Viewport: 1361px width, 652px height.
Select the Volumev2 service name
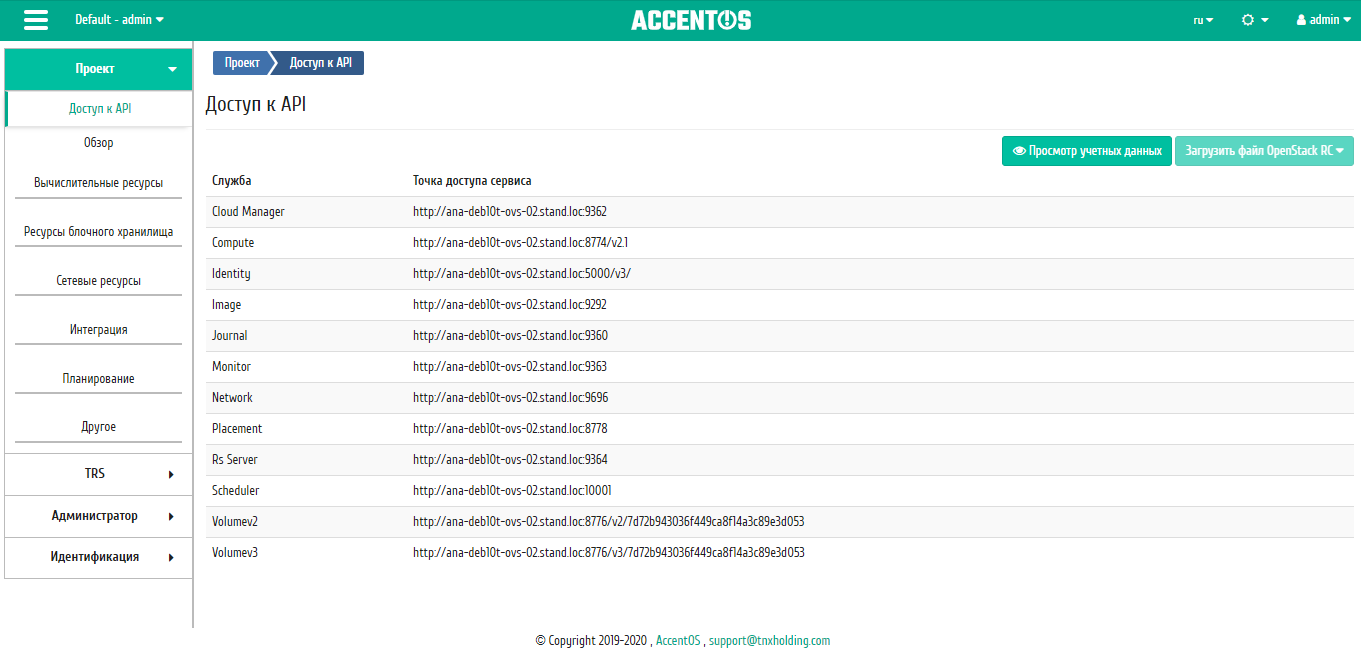(235, 522)
